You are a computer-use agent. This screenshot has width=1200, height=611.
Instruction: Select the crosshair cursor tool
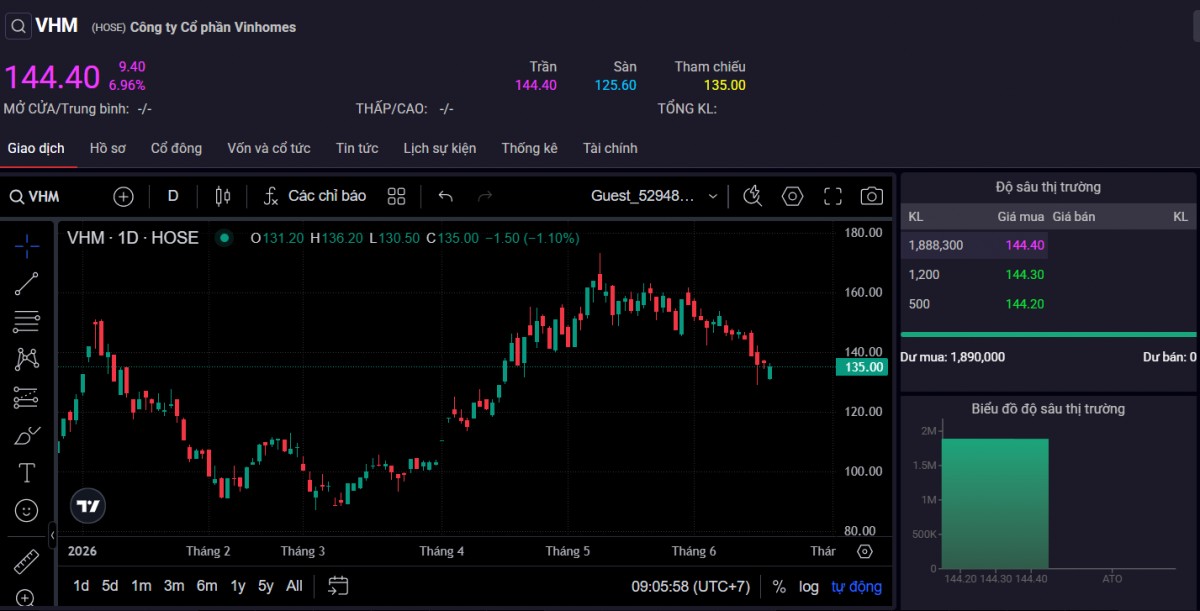point(27,246)
